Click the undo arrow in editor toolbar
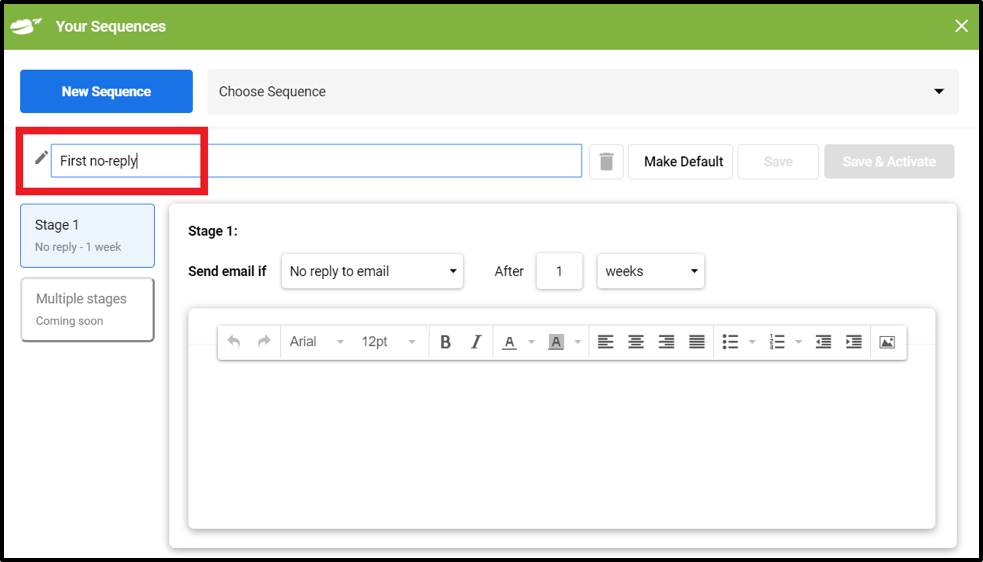Screen dimensions: 983x562 click(234, 342)
